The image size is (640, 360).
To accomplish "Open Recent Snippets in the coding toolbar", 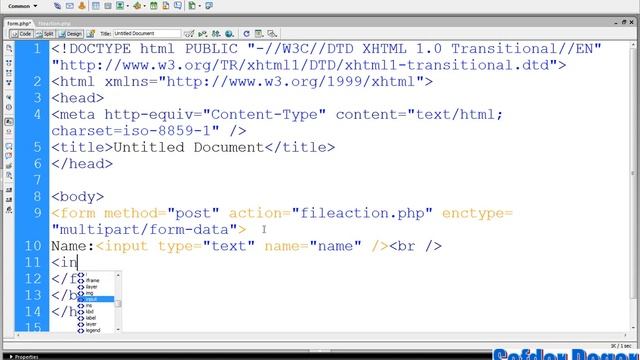I will pos(9,176).
